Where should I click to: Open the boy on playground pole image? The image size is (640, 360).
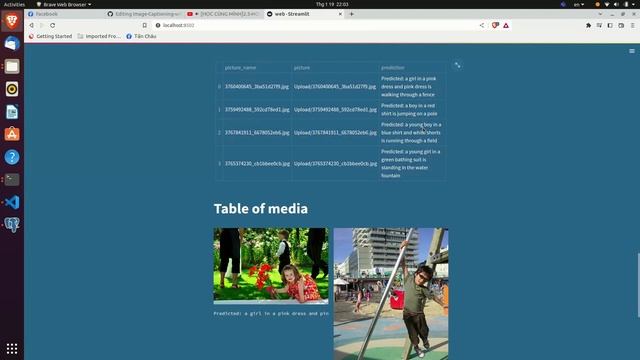pos(391,294)
